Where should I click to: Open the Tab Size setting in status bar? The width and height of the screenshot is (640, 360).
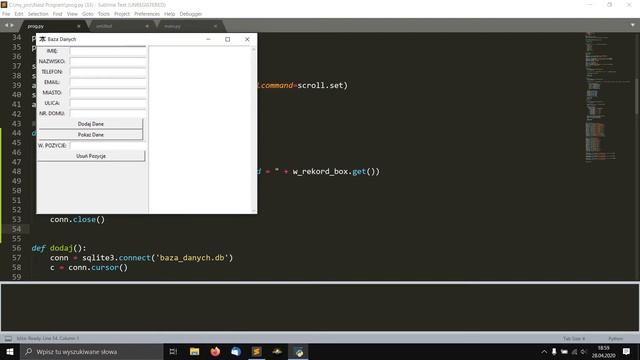[574, 338]
